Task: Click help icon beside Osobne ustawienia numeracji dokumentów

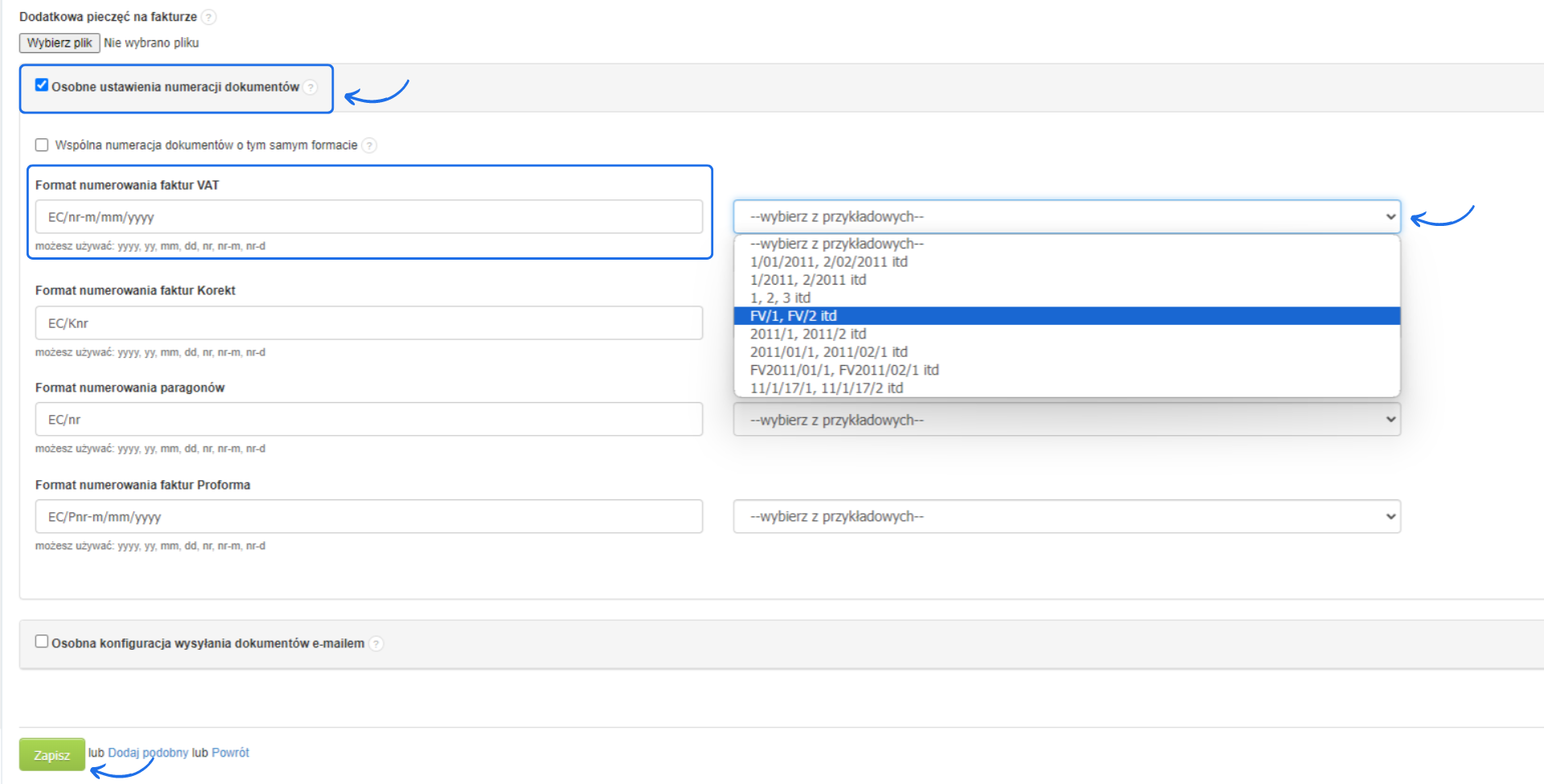Action: point(310,88)
